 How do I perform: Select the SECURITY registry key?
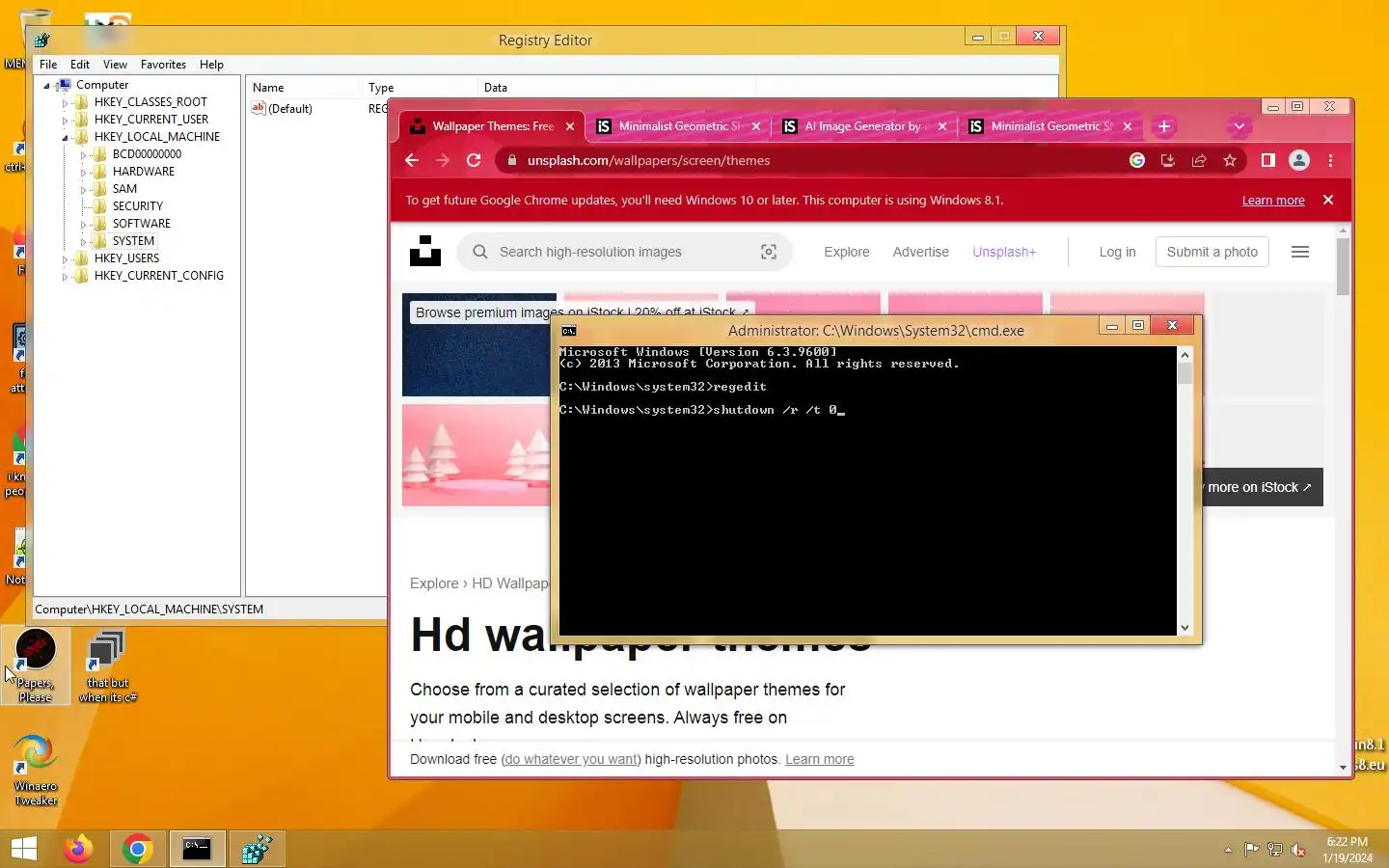pos(137,206)
